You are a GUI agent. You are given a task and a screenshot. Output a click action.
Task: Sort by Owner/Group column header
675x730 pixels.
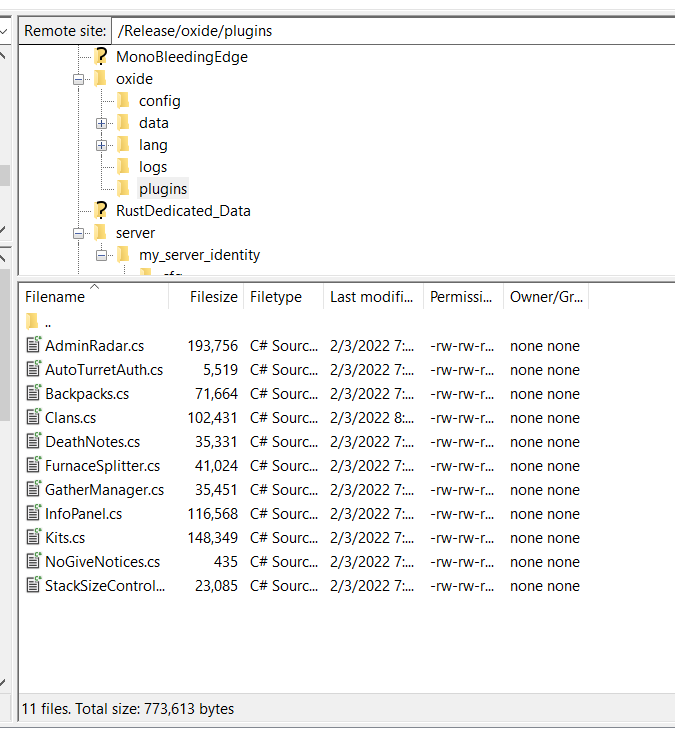point(546,297)
